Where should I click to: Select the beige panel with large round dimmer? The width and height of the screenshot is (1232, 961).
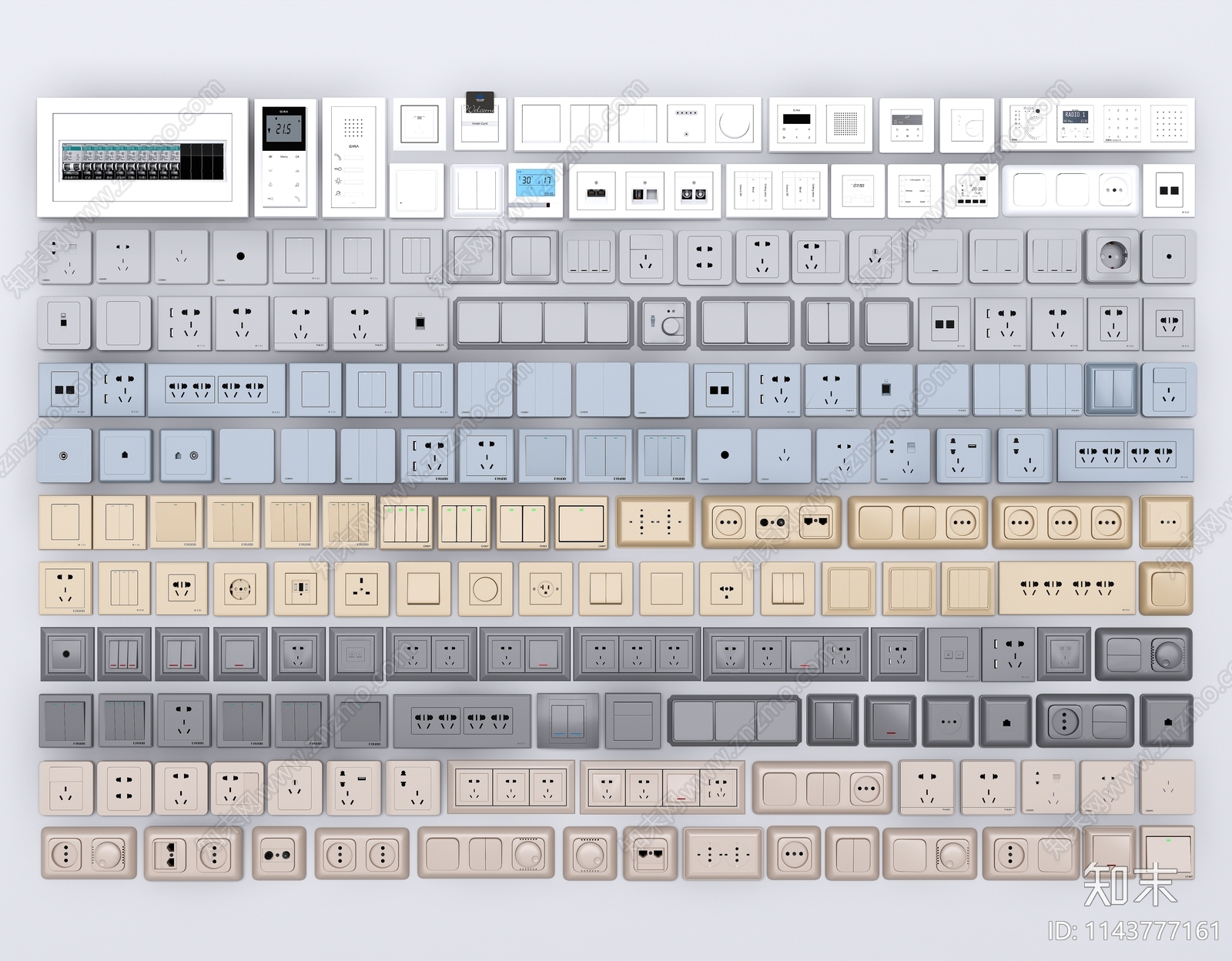(486, 589)
